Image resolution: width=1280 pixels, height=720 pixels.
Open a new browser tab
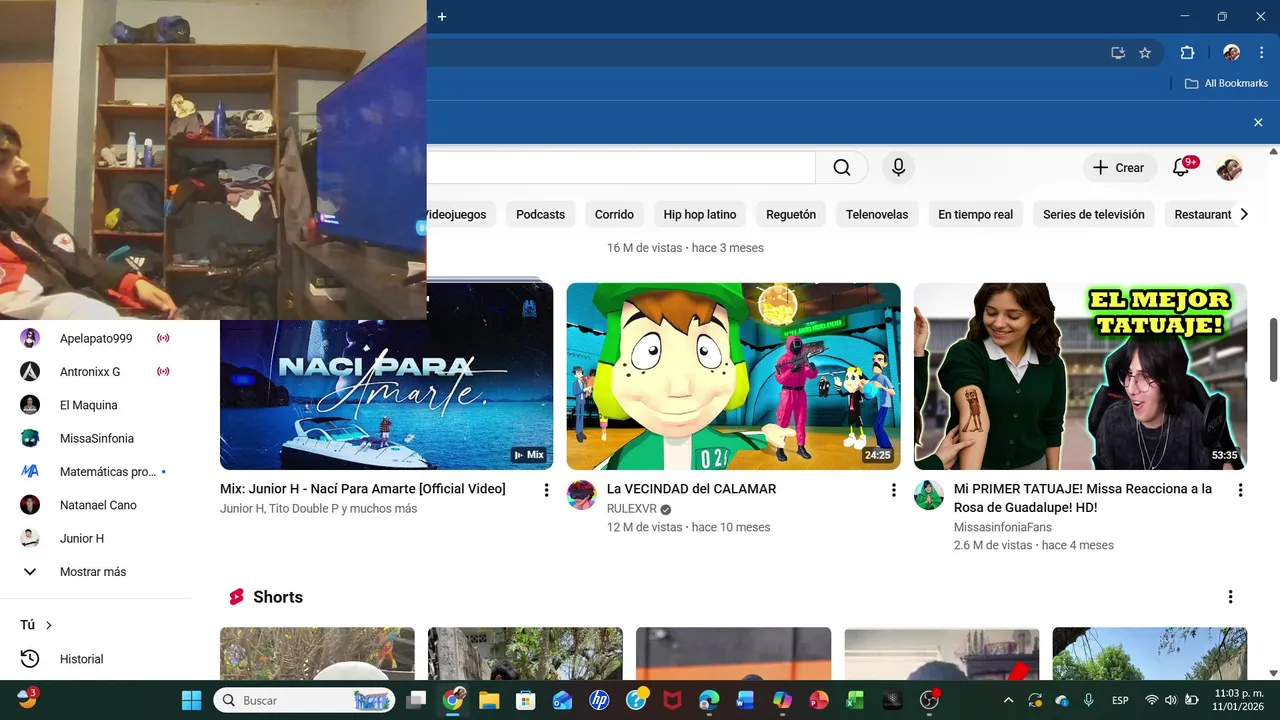click(x=442, y=16)
